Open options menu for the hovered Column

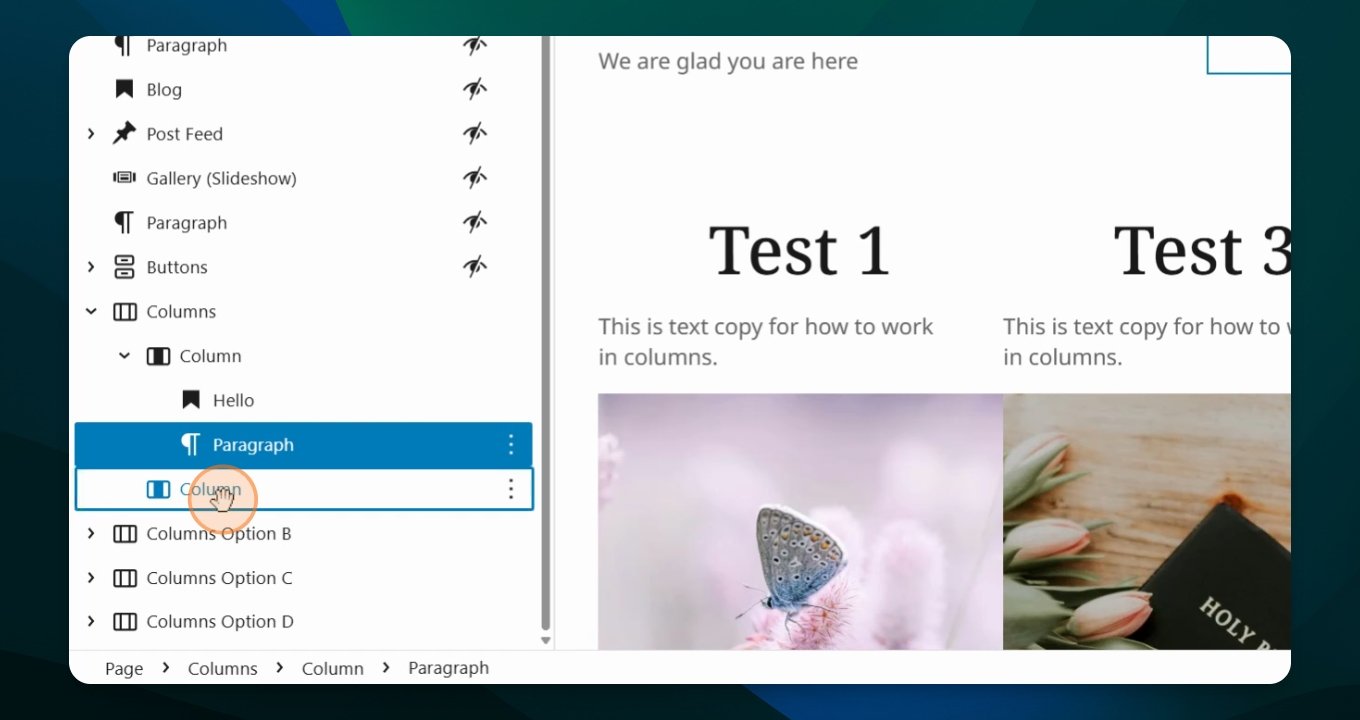[x=511, y=489]
